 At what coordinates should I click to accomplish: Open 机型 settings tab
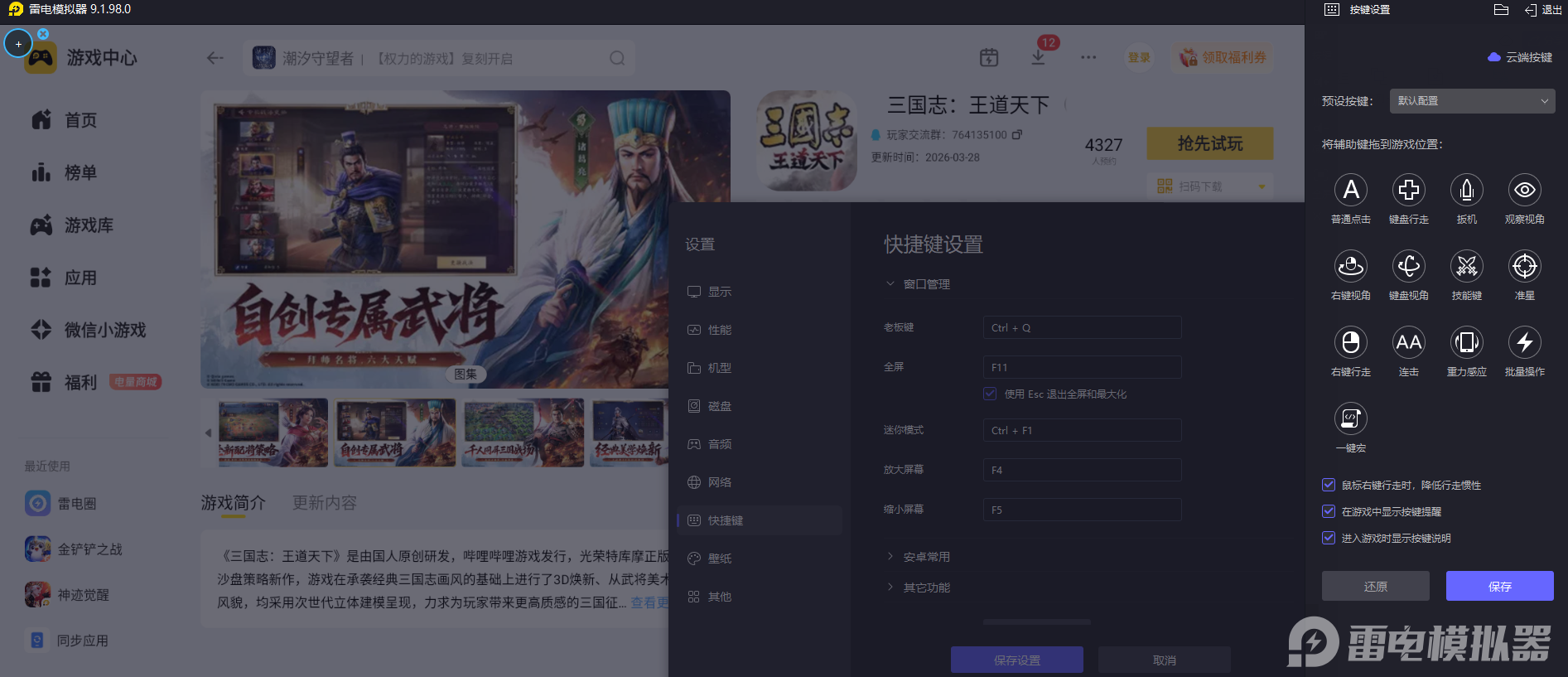point(710,368)
